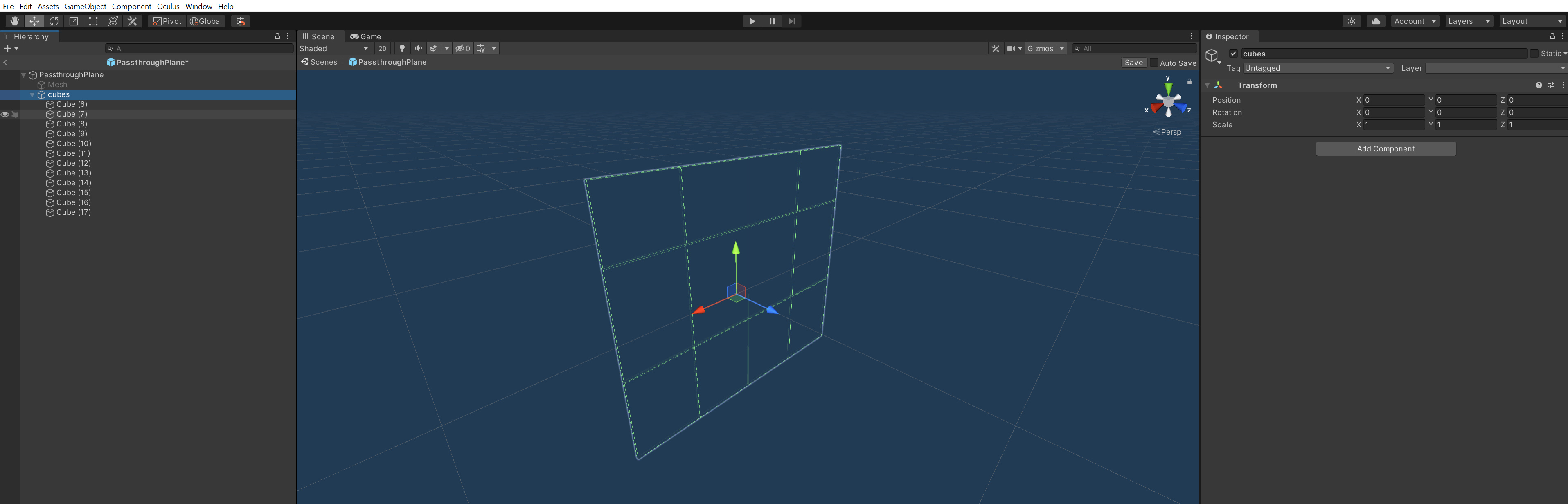
Task: Click the Position X input field
Action: click(x=1393, y=101)
